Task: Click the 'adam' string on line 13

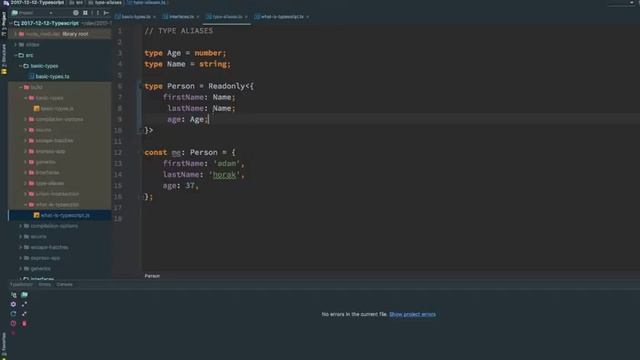Action: [227, 164]
